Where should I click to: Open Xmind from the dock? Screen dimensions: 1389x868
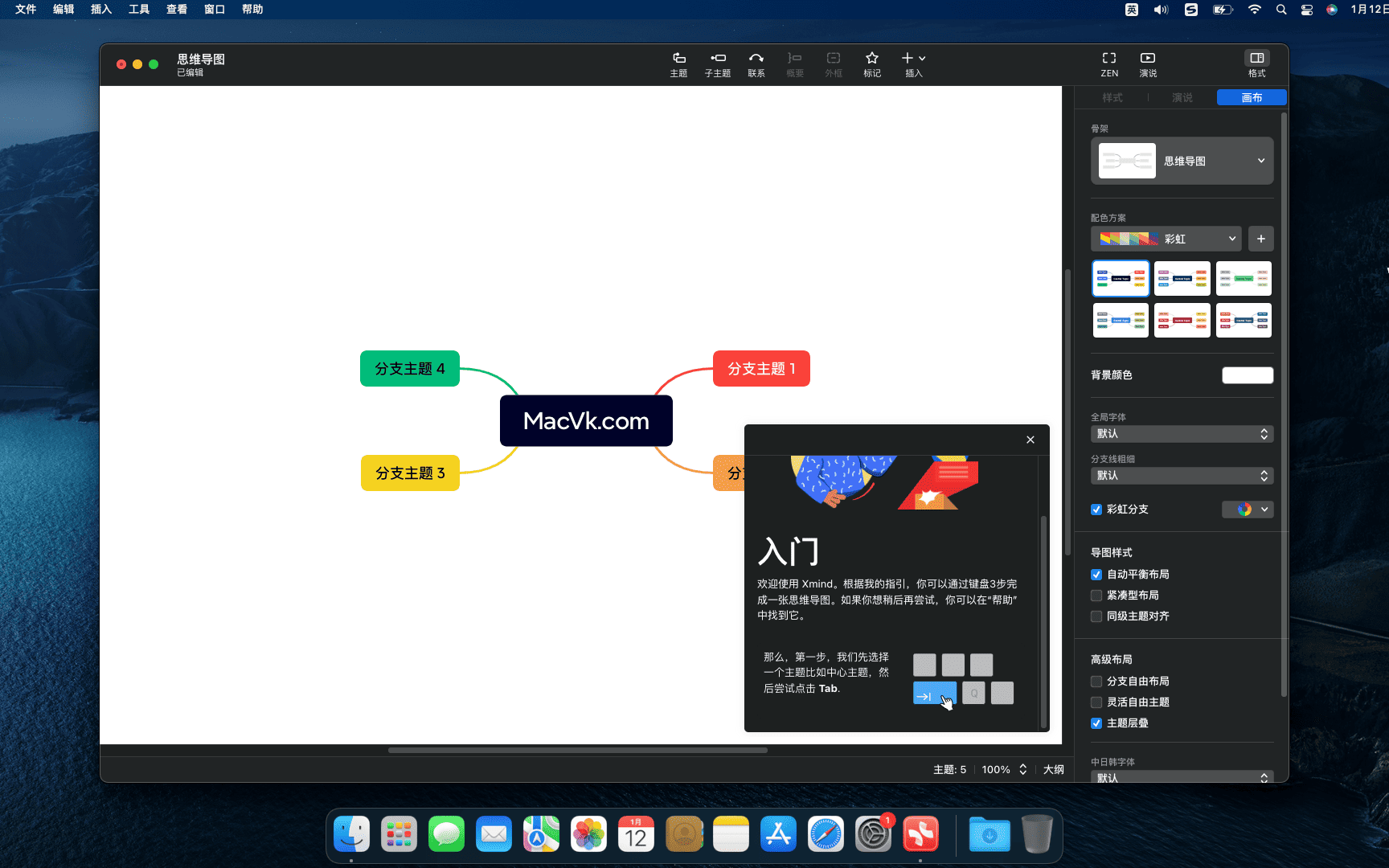point(920,834)
